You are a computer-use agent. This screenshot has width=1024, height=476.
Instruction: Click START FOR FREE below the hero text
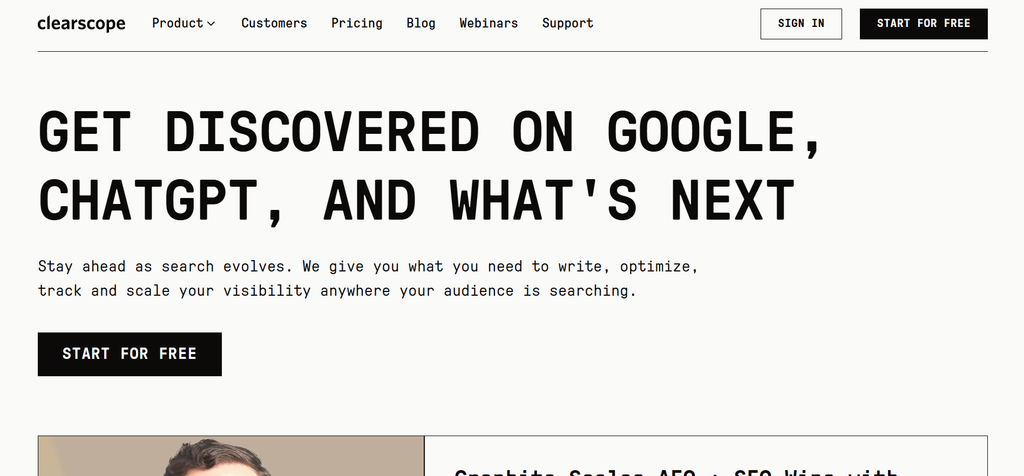click(x=129, y=354)
